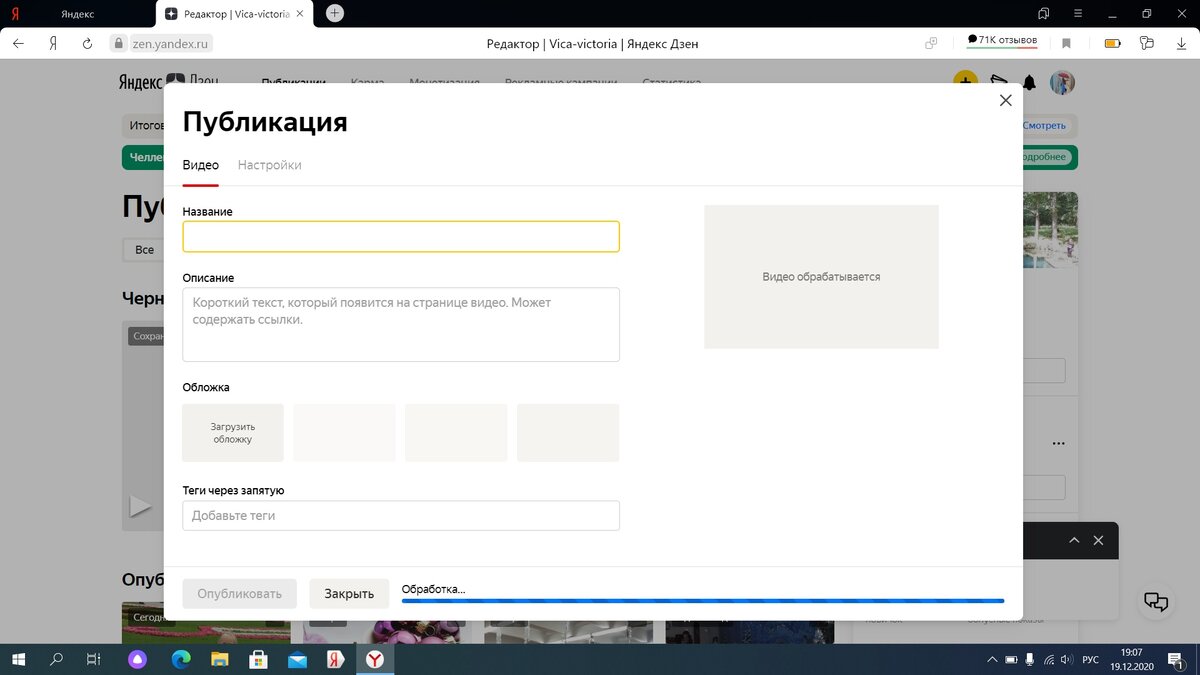The image size is (1200, 675).
Task: Click the Закрыть button
Action: (x=349, y=593)
